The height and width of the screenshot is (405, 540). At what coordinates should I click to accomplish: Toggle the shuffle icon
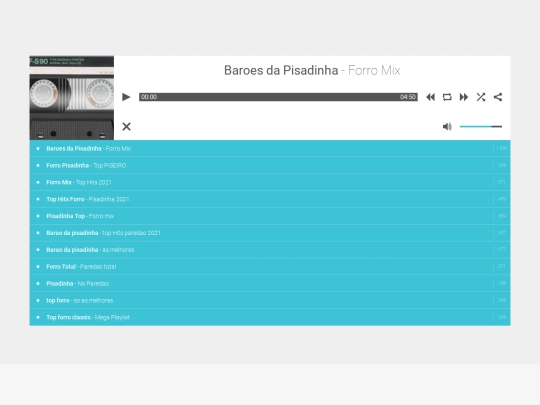coord(481,97)
